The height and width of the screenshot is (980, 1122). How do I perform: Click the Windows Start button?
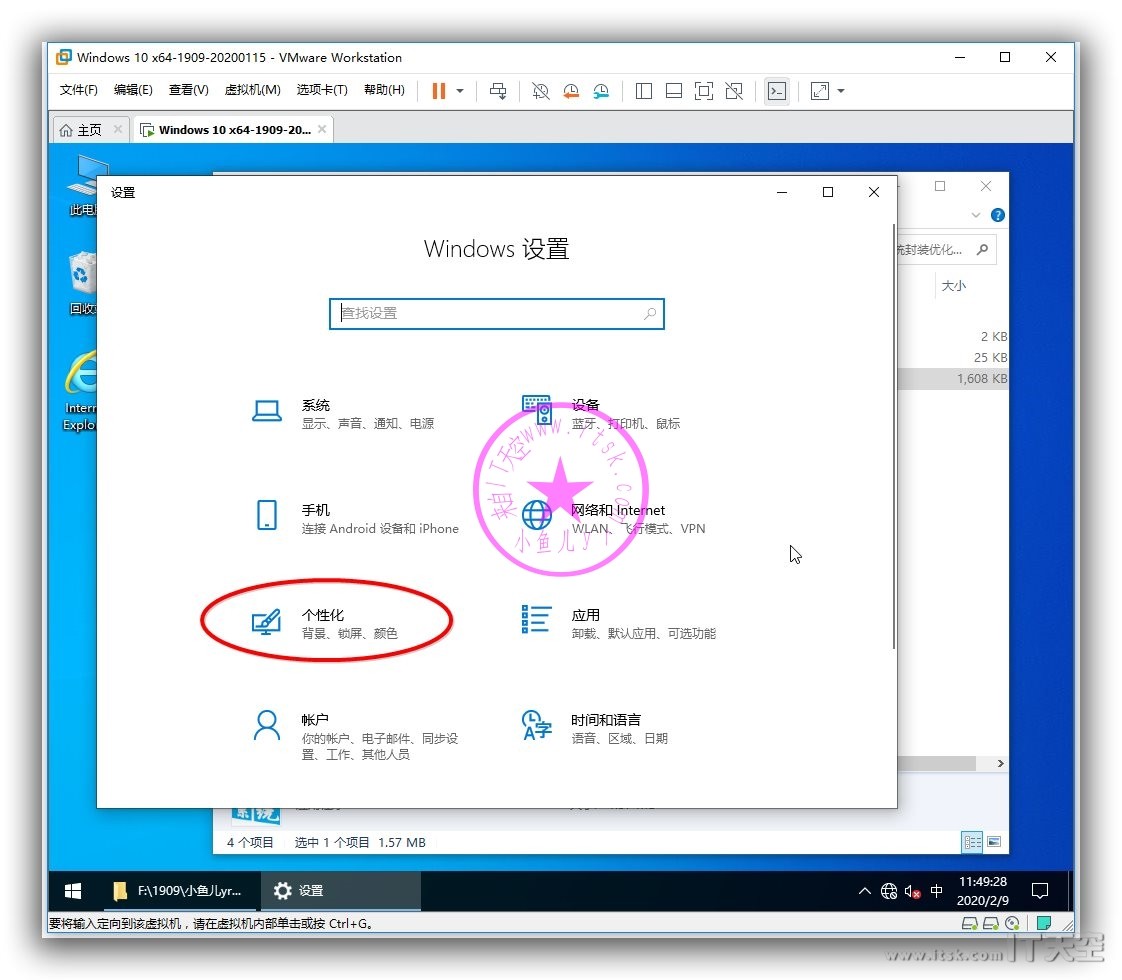click(x=73, y=891)
